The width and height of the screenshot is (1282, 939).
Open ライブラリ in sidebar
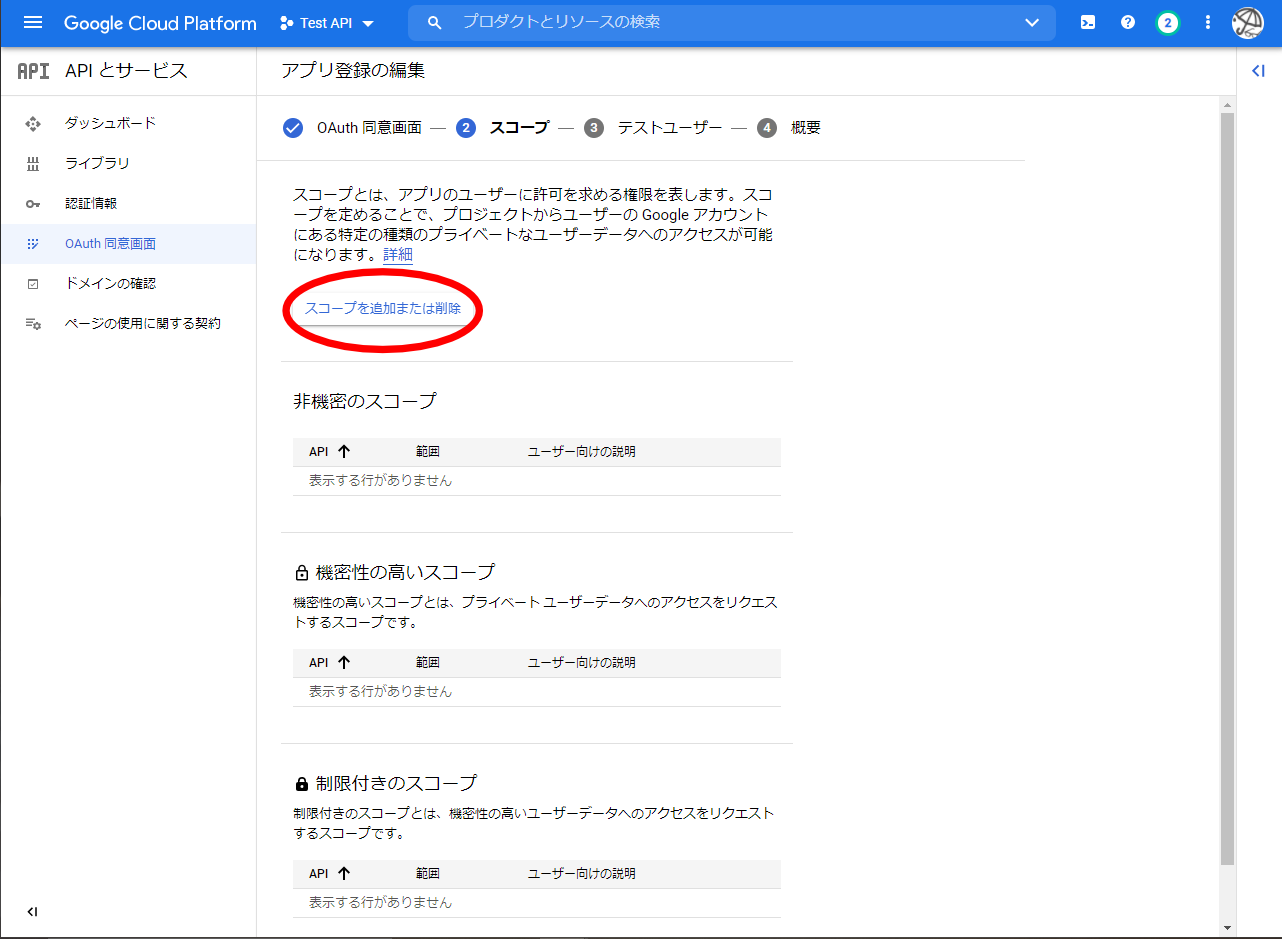click(128, 163)
